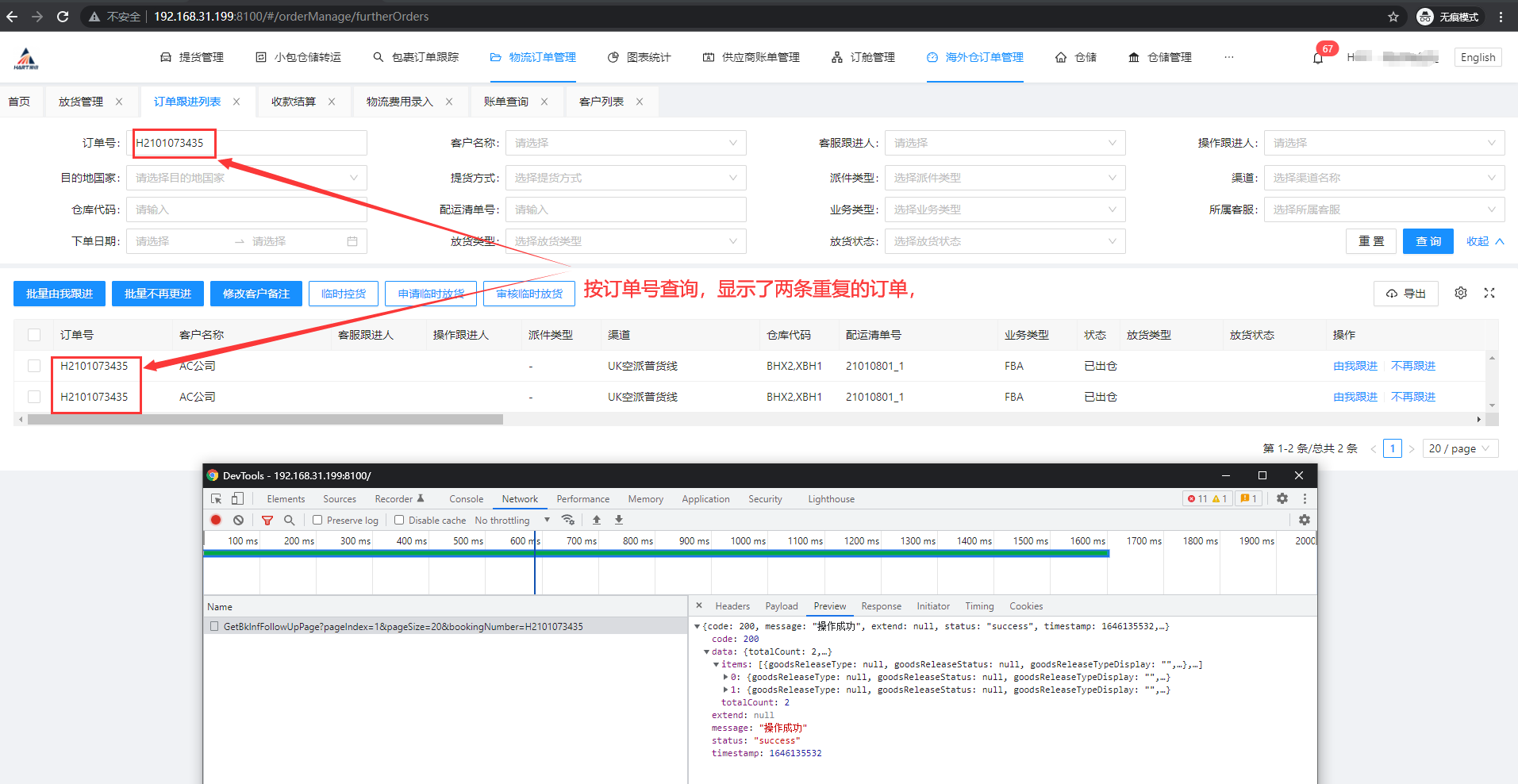Switch to the 收款结算 tab

294,102
